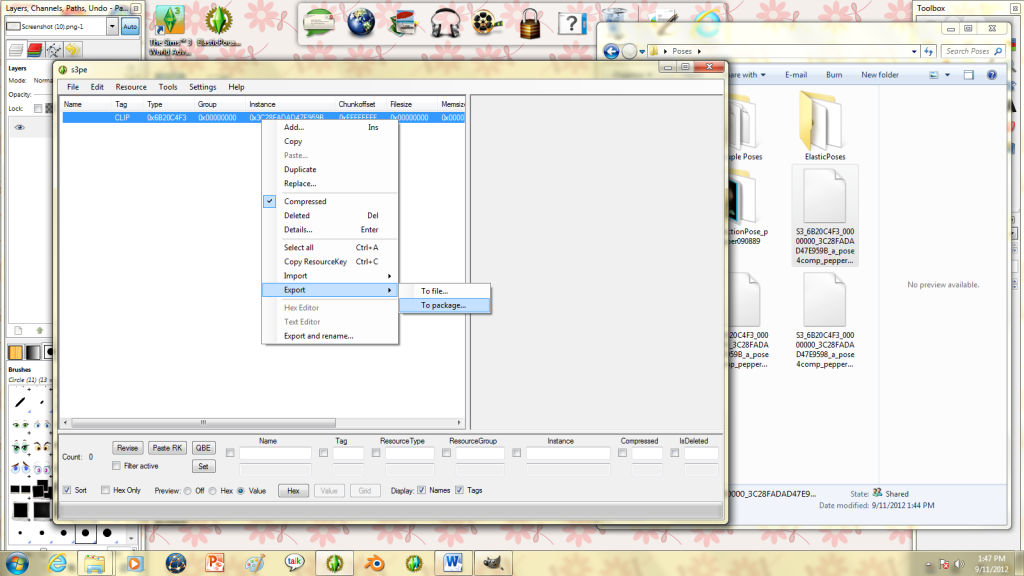
Task: Open Explorer help button
Action: click(x=992, y=75)
